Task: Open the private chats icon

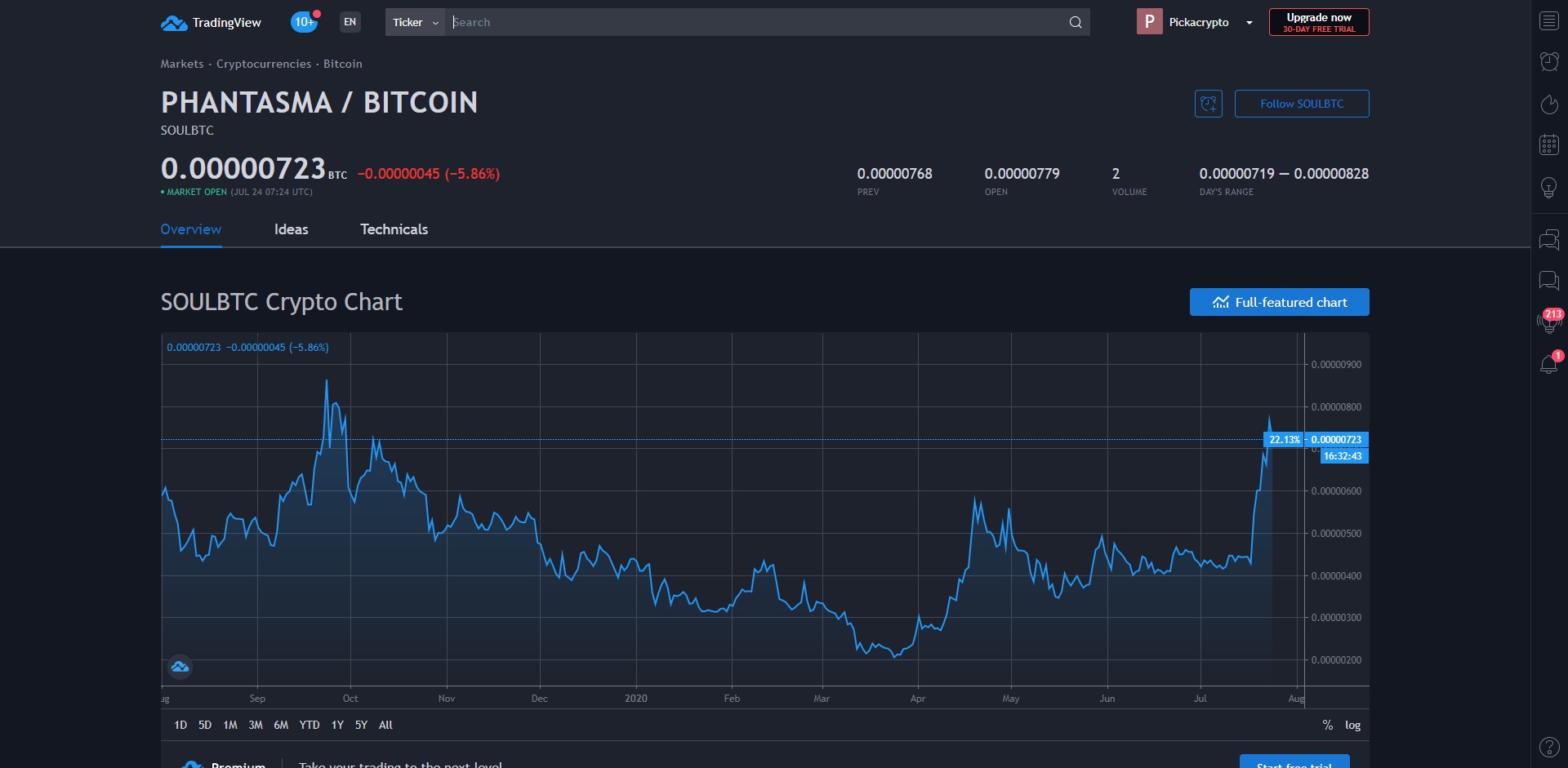Action: coord(1549,281)
